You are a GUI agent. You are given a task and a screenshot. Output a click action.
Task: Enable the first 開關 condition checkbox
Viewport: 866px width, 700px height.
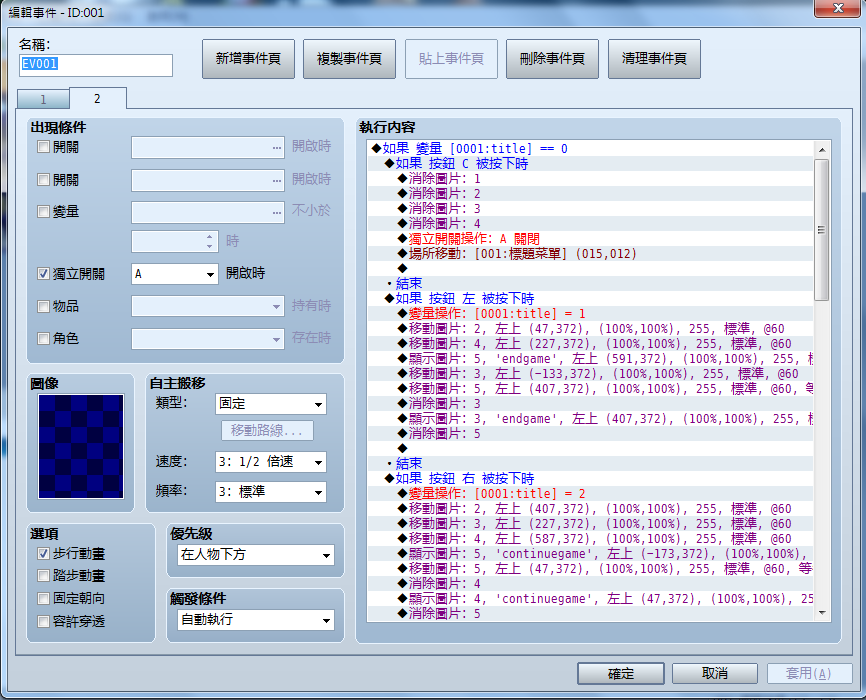coord(43,147)
